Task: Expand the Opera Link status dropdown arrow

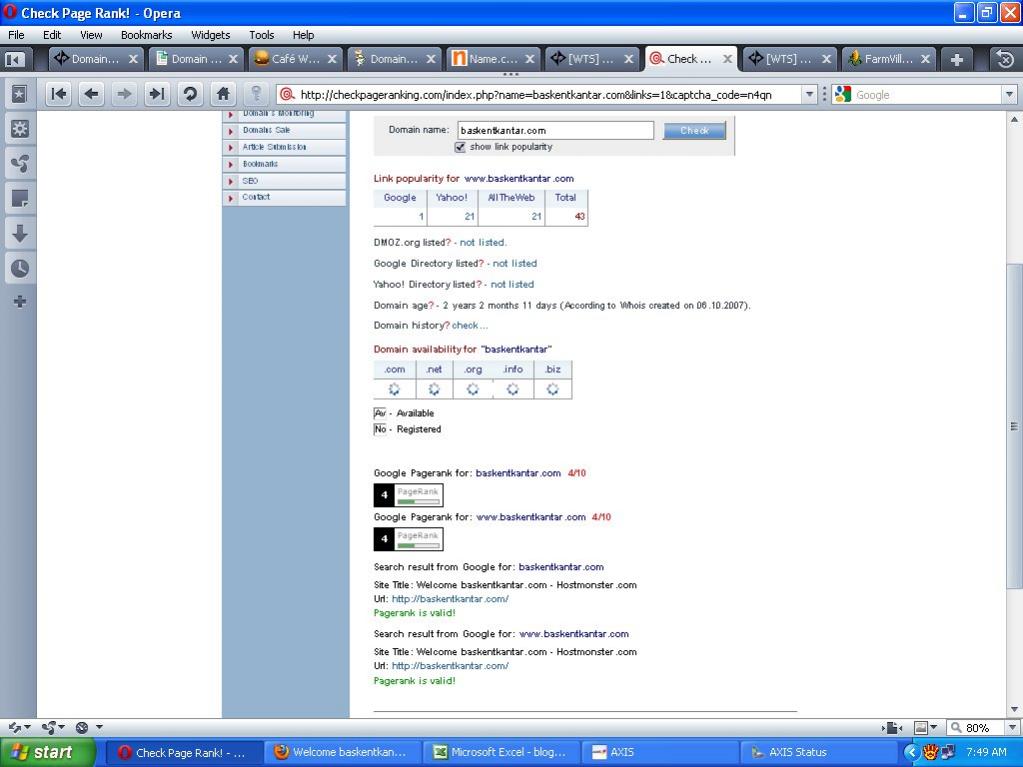Action: [27, 727]
